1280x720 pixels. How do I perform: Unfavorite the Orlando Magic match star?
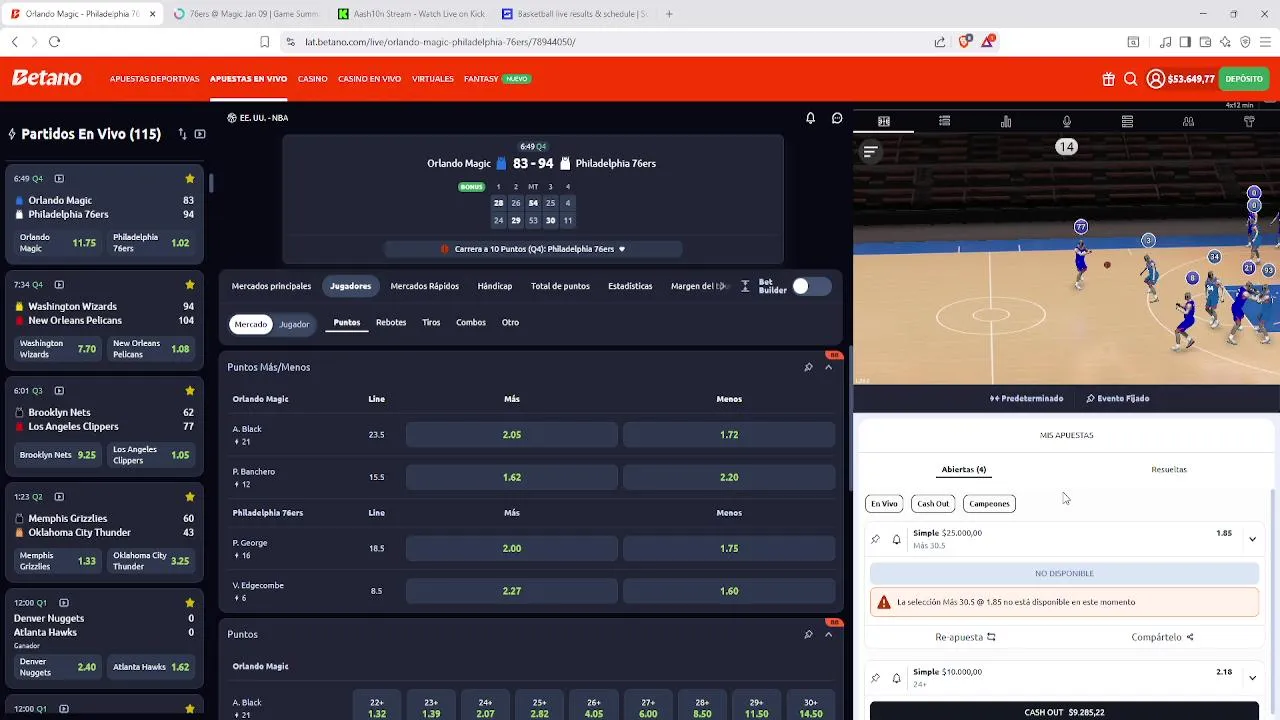pyautogui.click(x=189, y=179)
